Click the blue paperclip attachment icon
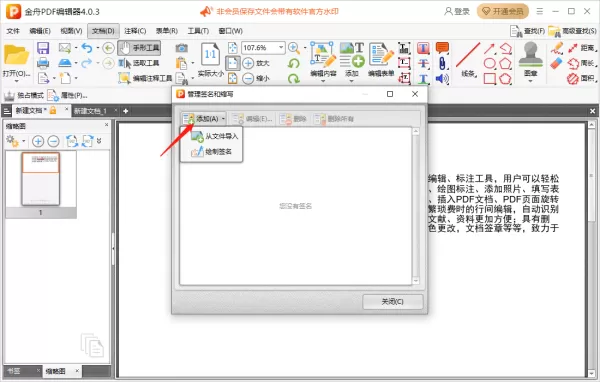 pyautogui.click(x=442, y=63)
